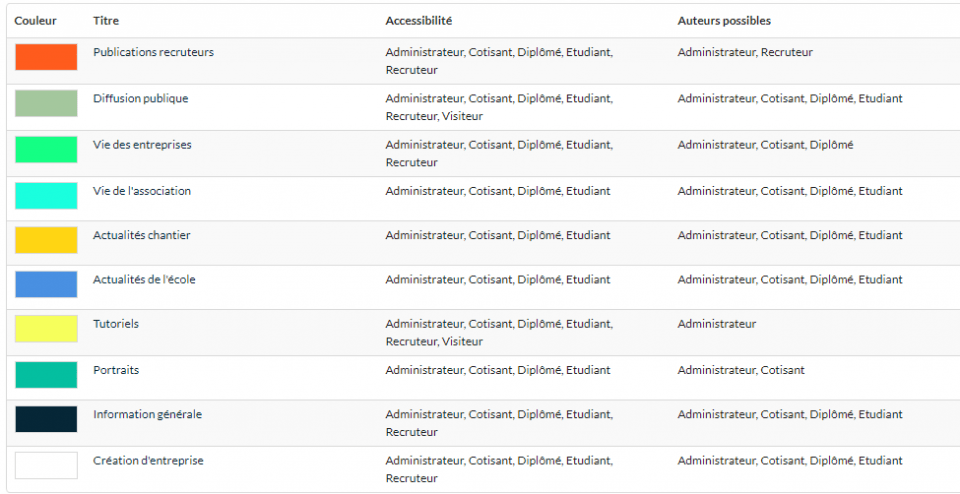Click Administrateur, Recruteur authors cell
Screen dimensions: 960x494
point(745,53)
